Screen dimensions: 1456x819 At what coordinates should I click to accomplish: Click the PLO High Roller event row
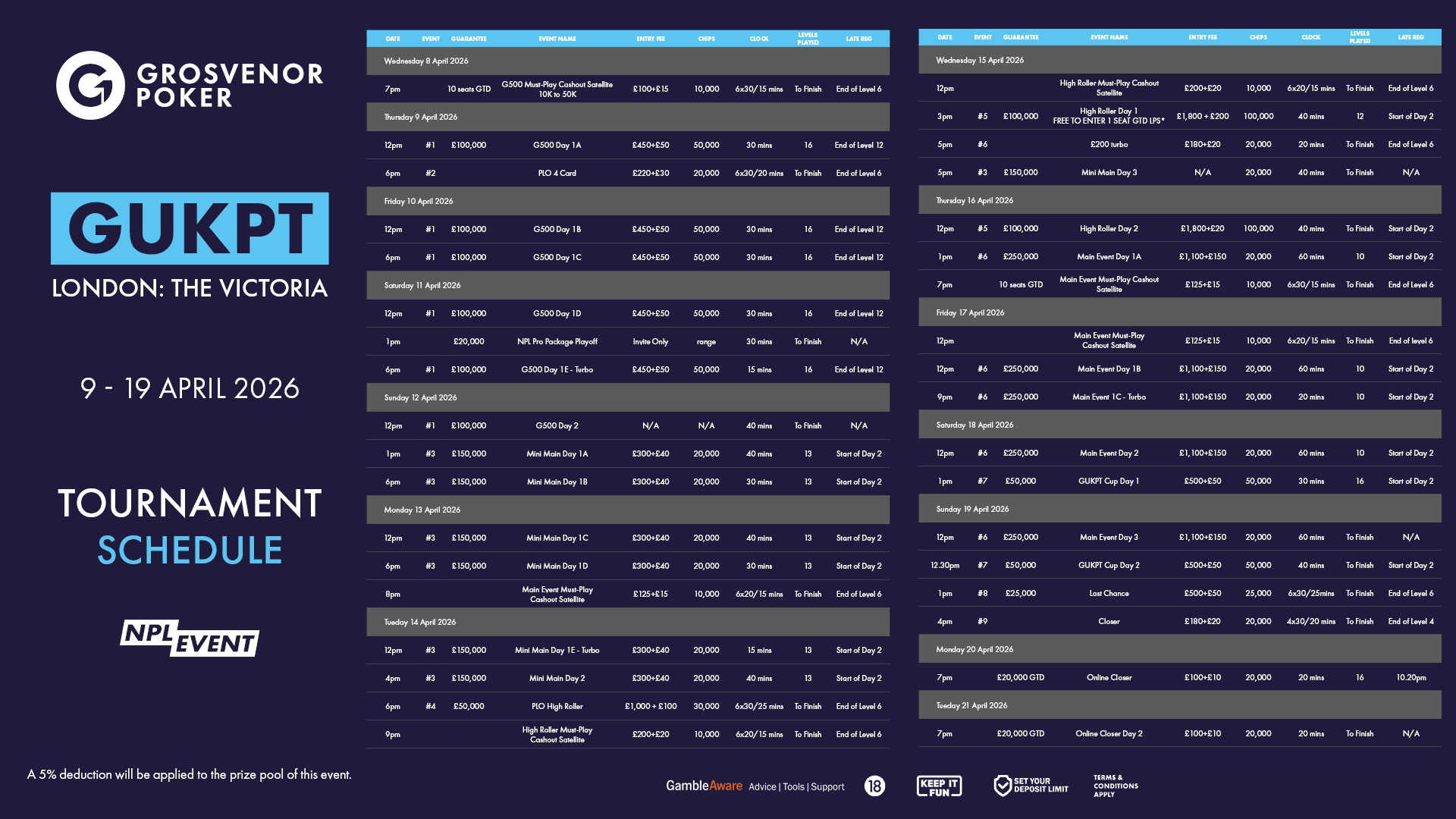pyautogui.click(x=557, y=707)
